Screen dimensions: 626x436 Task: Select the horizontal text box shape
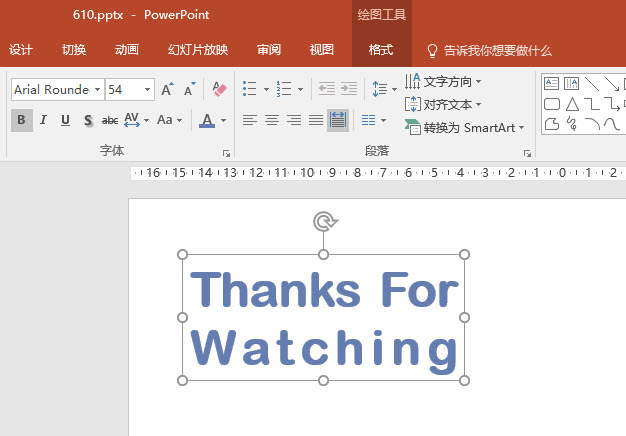coord(551,83)
